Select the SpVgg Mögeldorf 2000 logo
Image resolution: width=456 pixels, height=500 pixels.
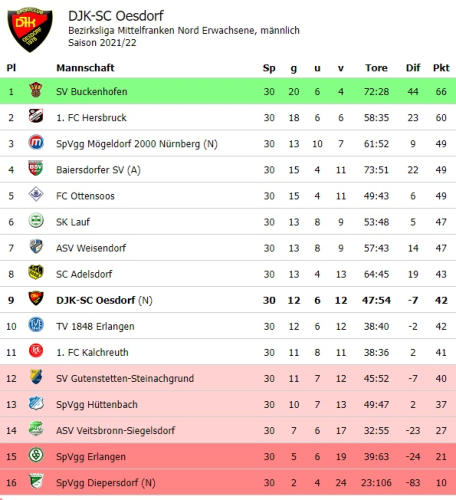point(36,142)
